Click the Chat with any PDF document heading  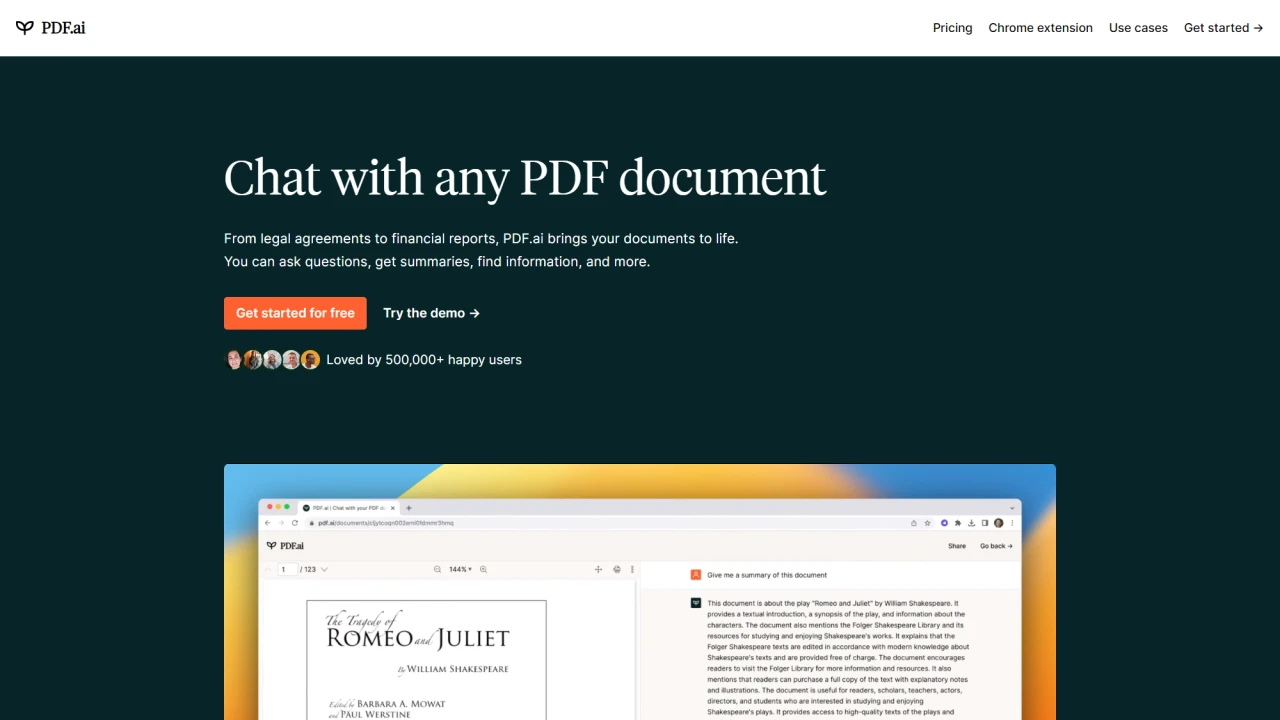[x=525, y=178]
